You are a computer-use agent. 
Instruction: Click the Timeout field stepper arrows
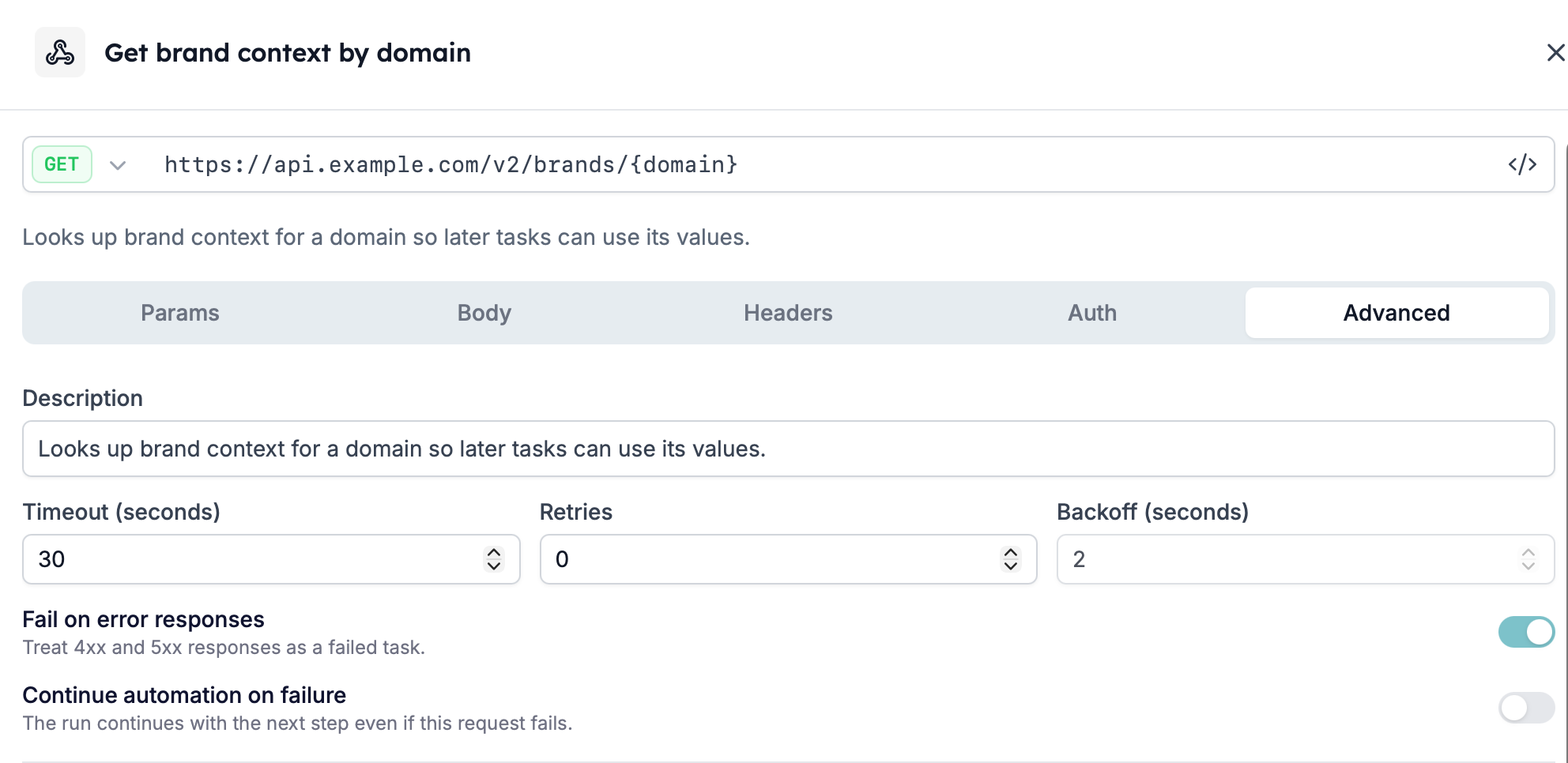point(494,559)
